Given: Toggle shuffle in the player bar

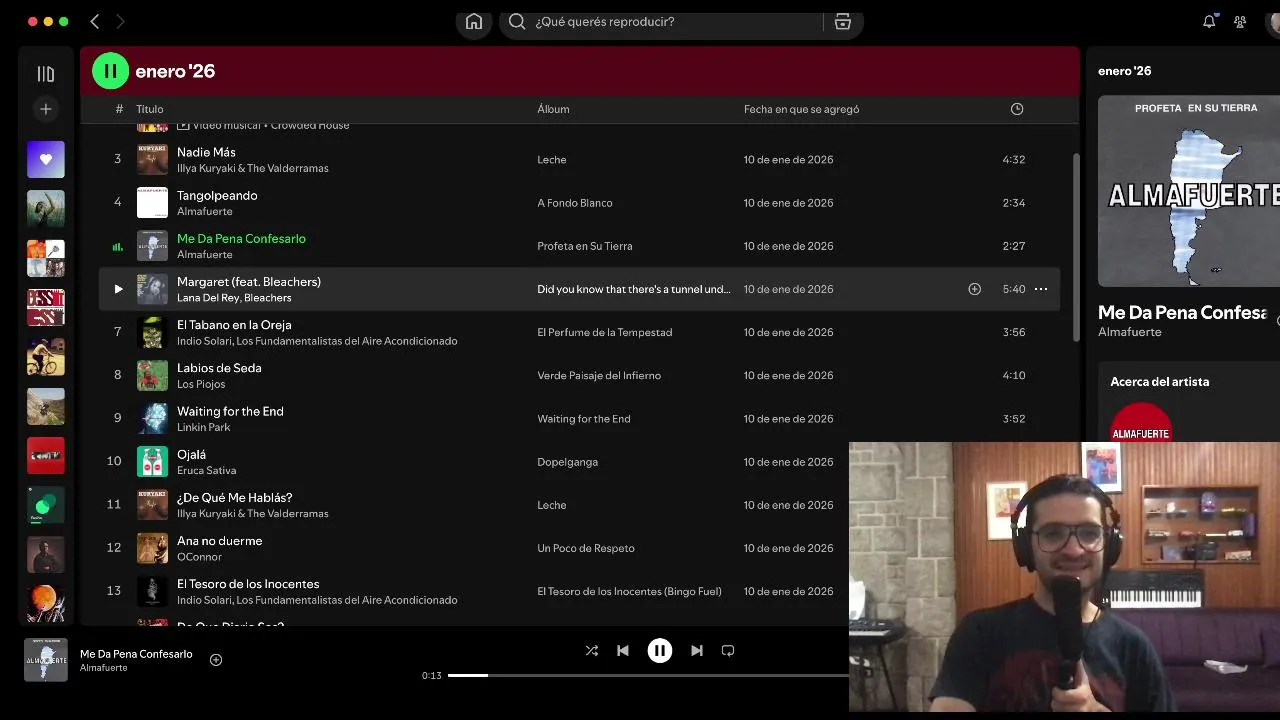Looking at the screenshot, I should [x=592, y=651].
